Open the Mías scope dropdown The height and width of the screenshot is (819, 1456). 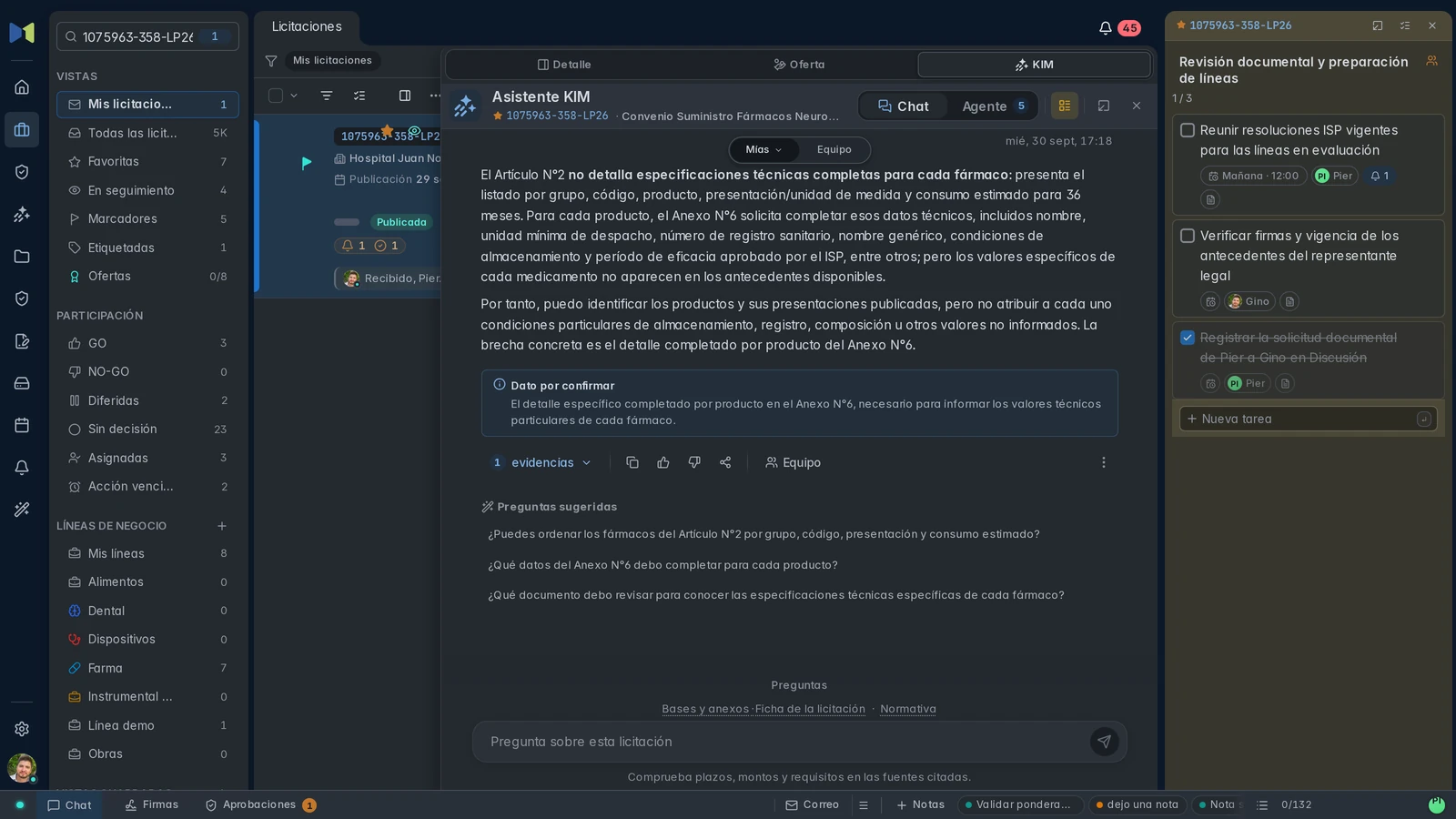coord(763,149)
